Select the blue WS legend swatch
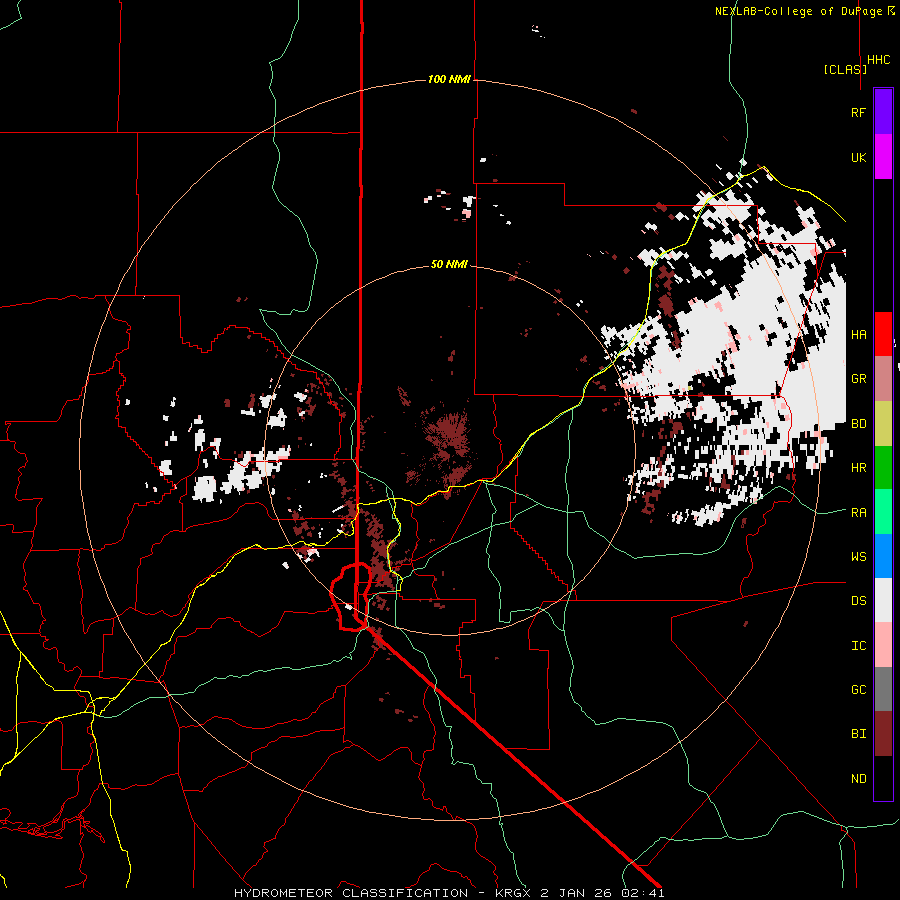 (883, 556)
